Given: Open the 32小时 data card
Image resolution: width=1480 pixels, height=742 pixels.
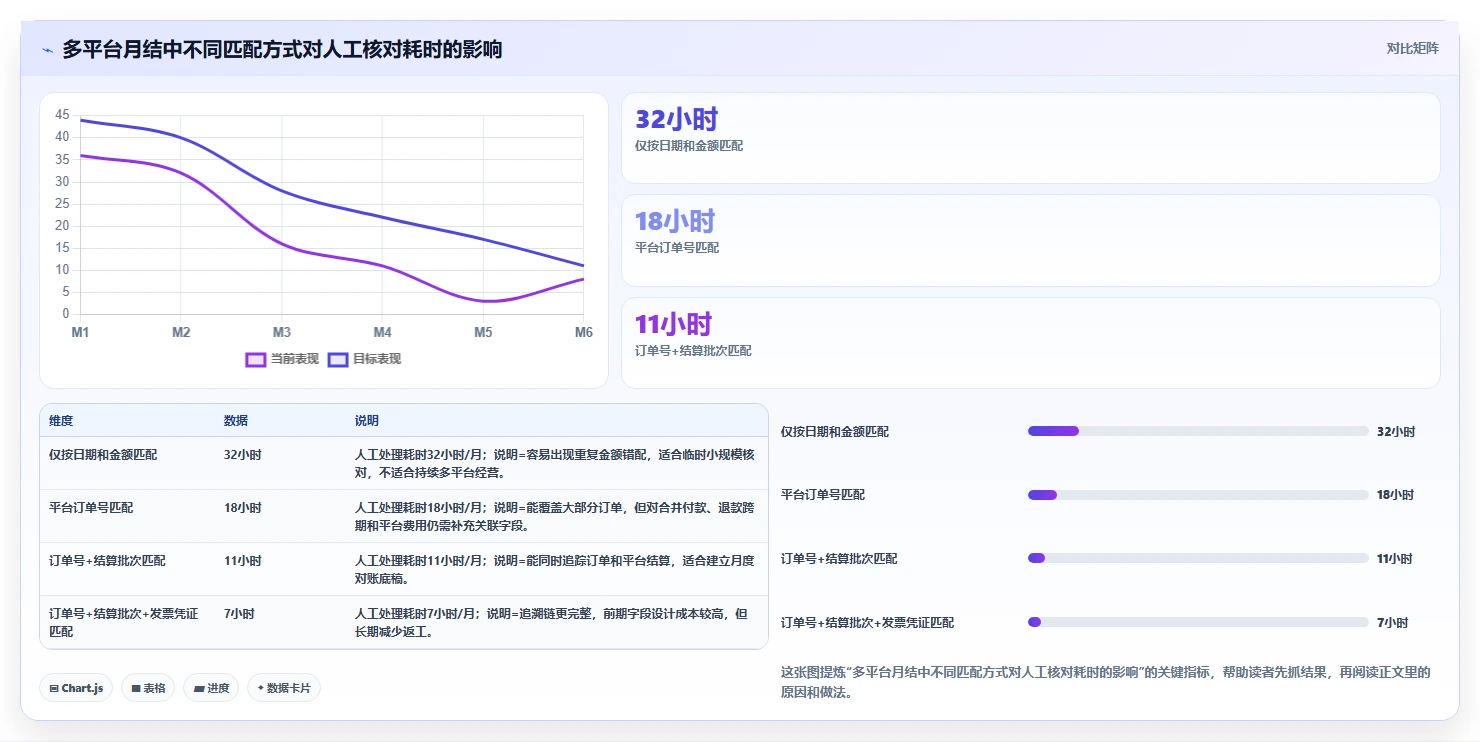Looking at the screenshot, I should (1030, 138).
